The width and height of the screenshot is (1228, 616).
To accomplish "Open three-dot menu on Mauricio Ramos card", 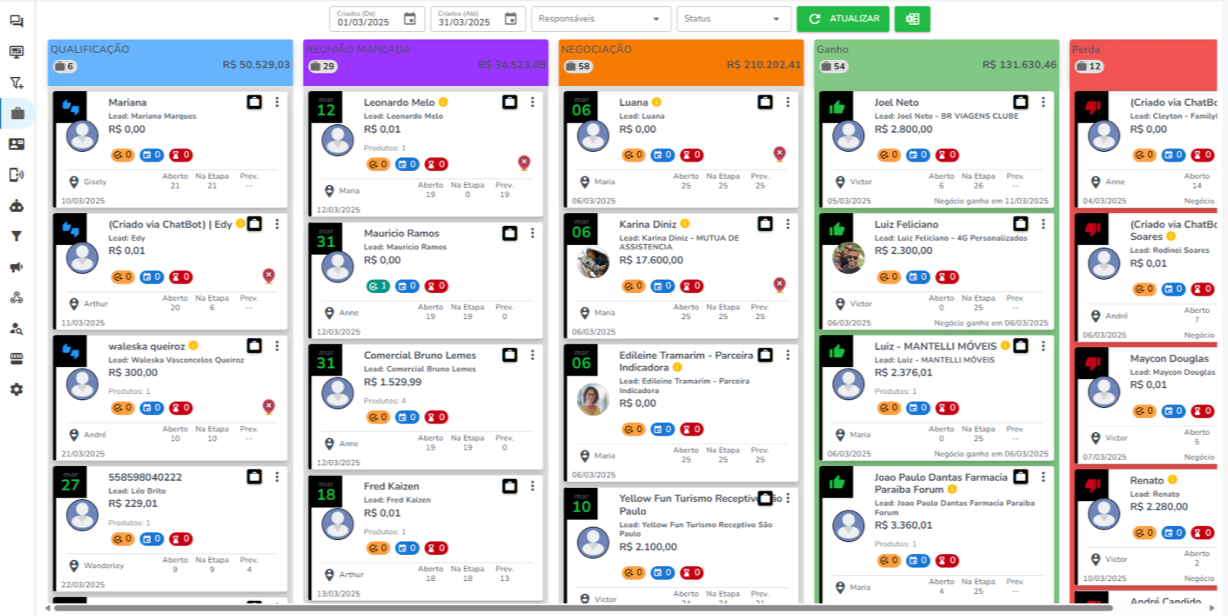I will [532, 233].
